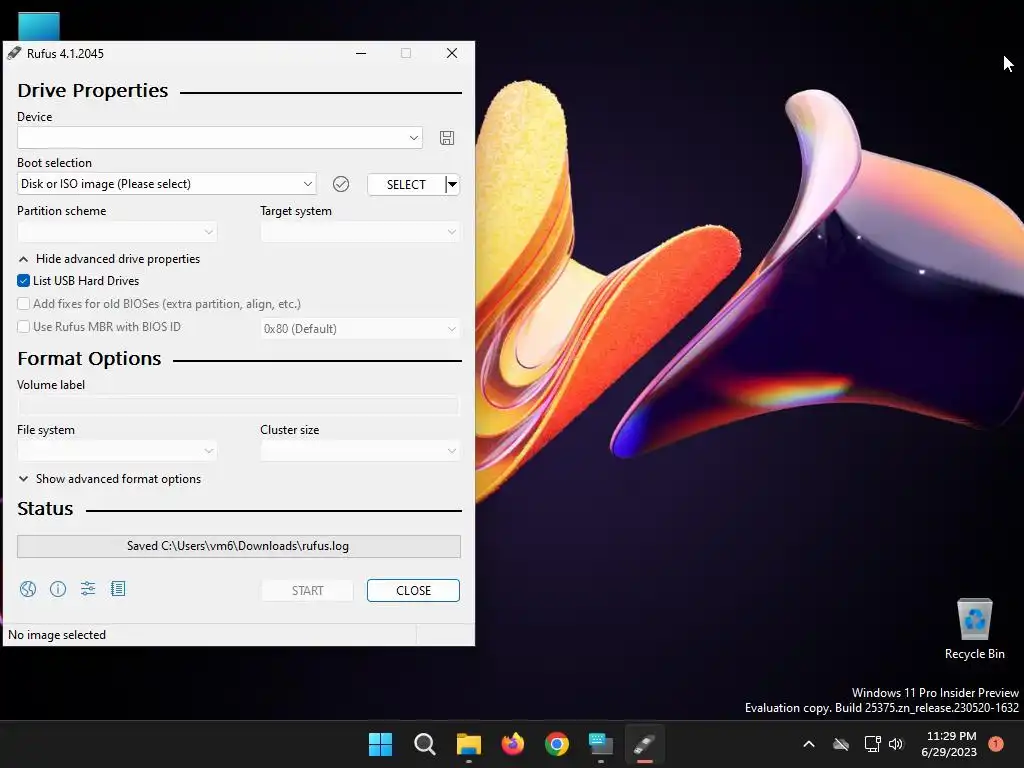Expand Show advanced format options
The height and width of the screenshot is (768, 1024).
[109, 479]
